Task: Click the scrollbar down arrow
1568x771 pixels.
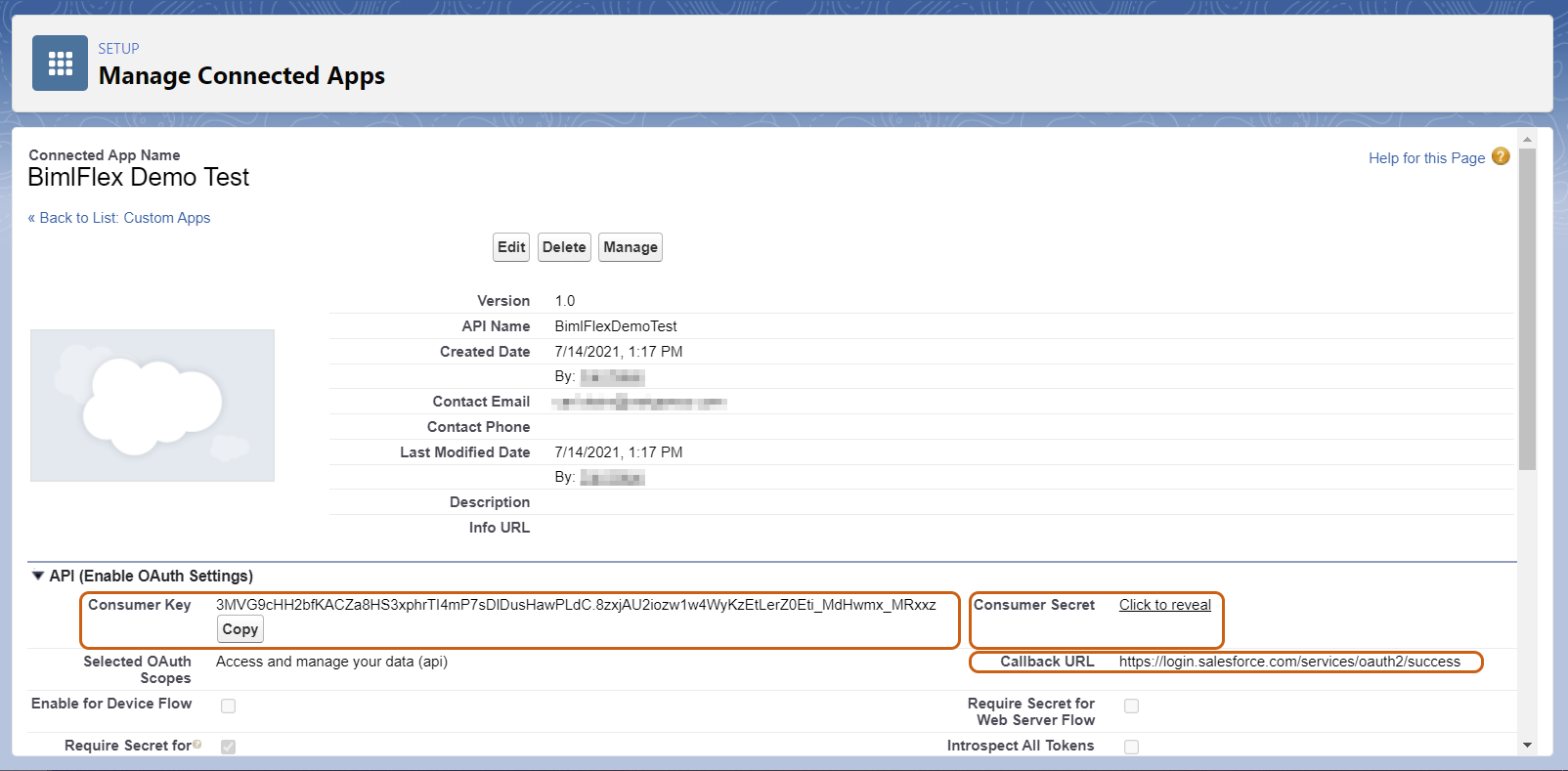Action: 1527,746
